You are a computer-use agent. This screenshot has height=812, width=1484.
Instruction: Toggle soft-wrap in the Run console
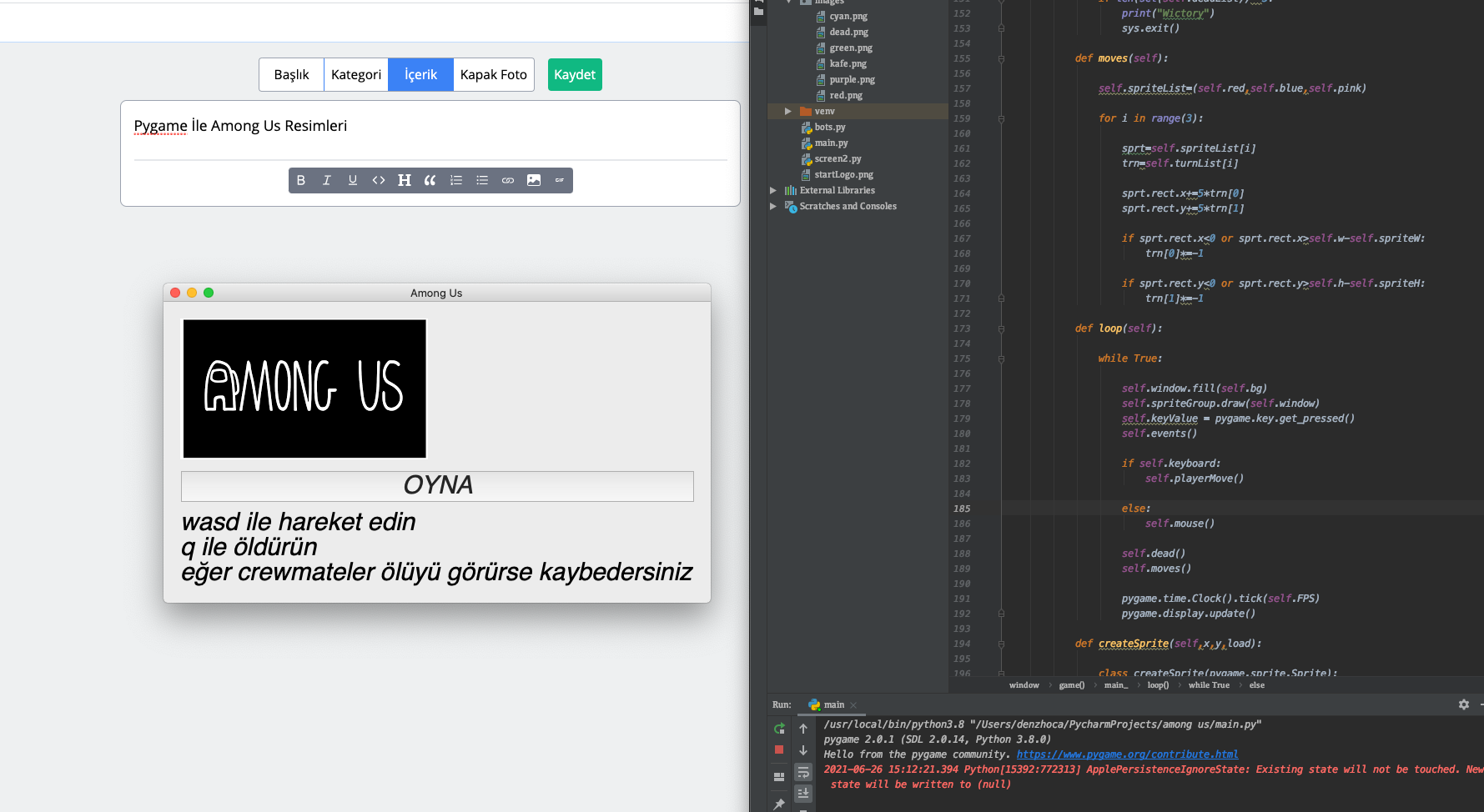click(x=803, y=773)
